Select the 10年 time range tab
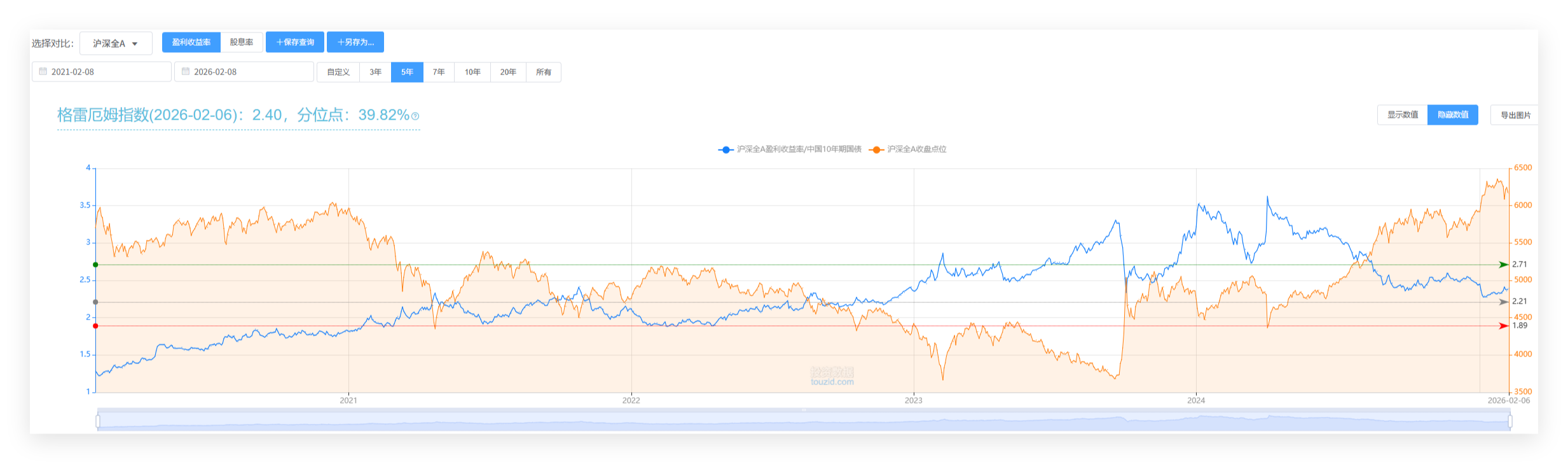The image size is (1568, 464). click(472, 72)
